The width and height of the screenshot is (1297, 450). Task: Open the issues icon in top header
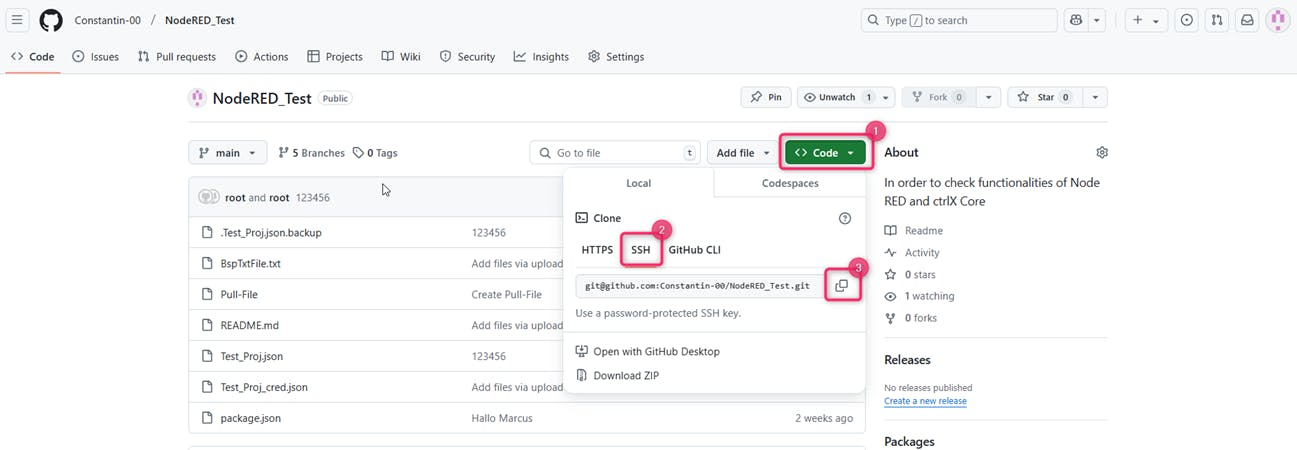pos(1186,20)
